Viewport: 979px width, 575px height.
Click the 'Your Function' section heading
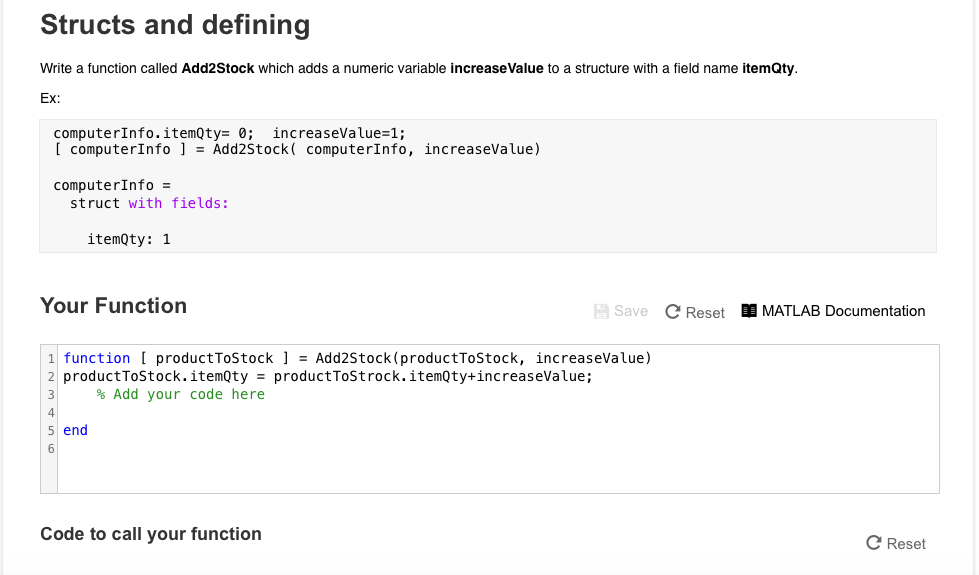pyautogui.click(x=113, y=306)
